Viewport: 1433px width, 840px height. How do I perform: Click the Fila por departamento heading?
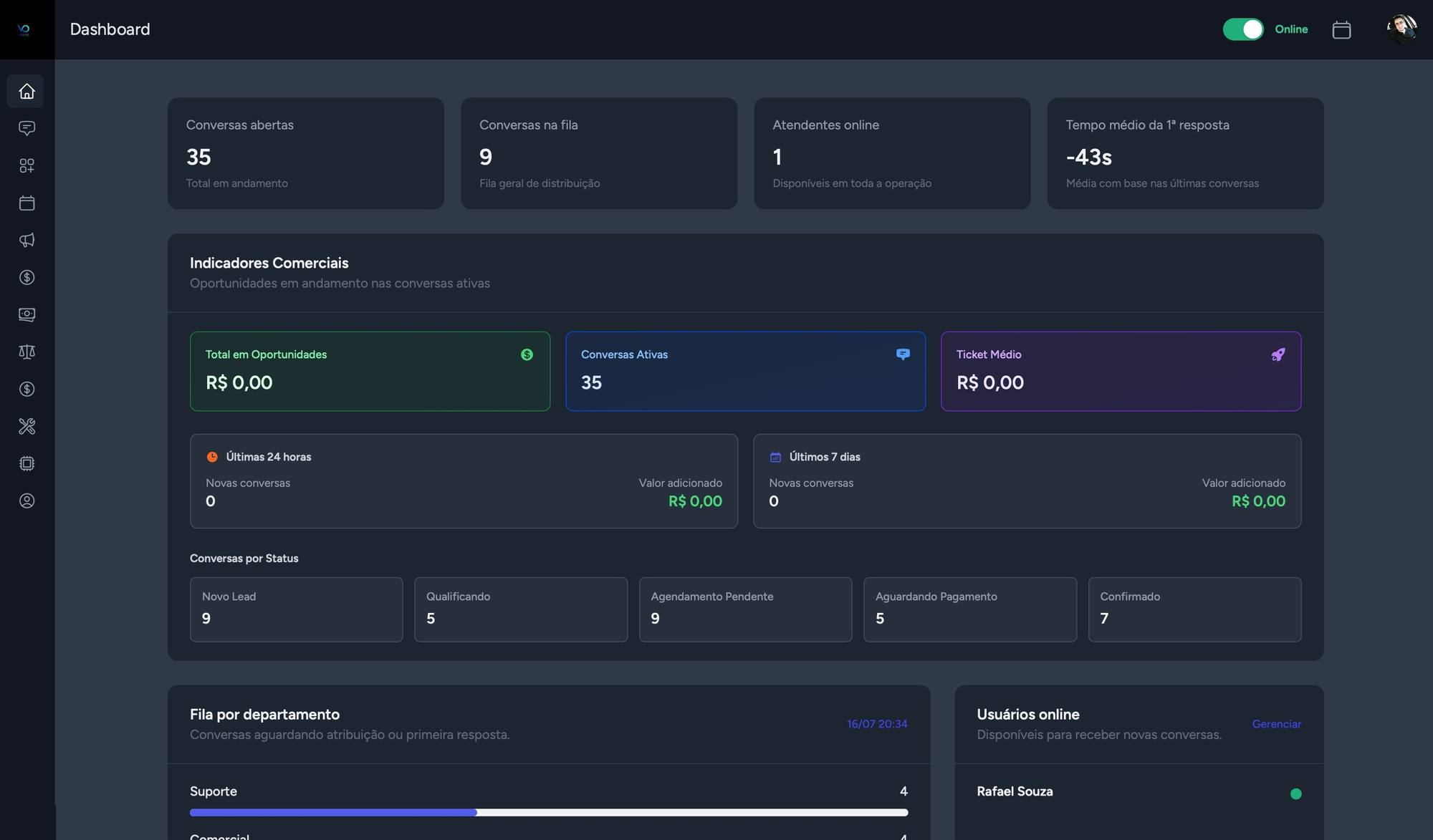(x=264, y=715)
